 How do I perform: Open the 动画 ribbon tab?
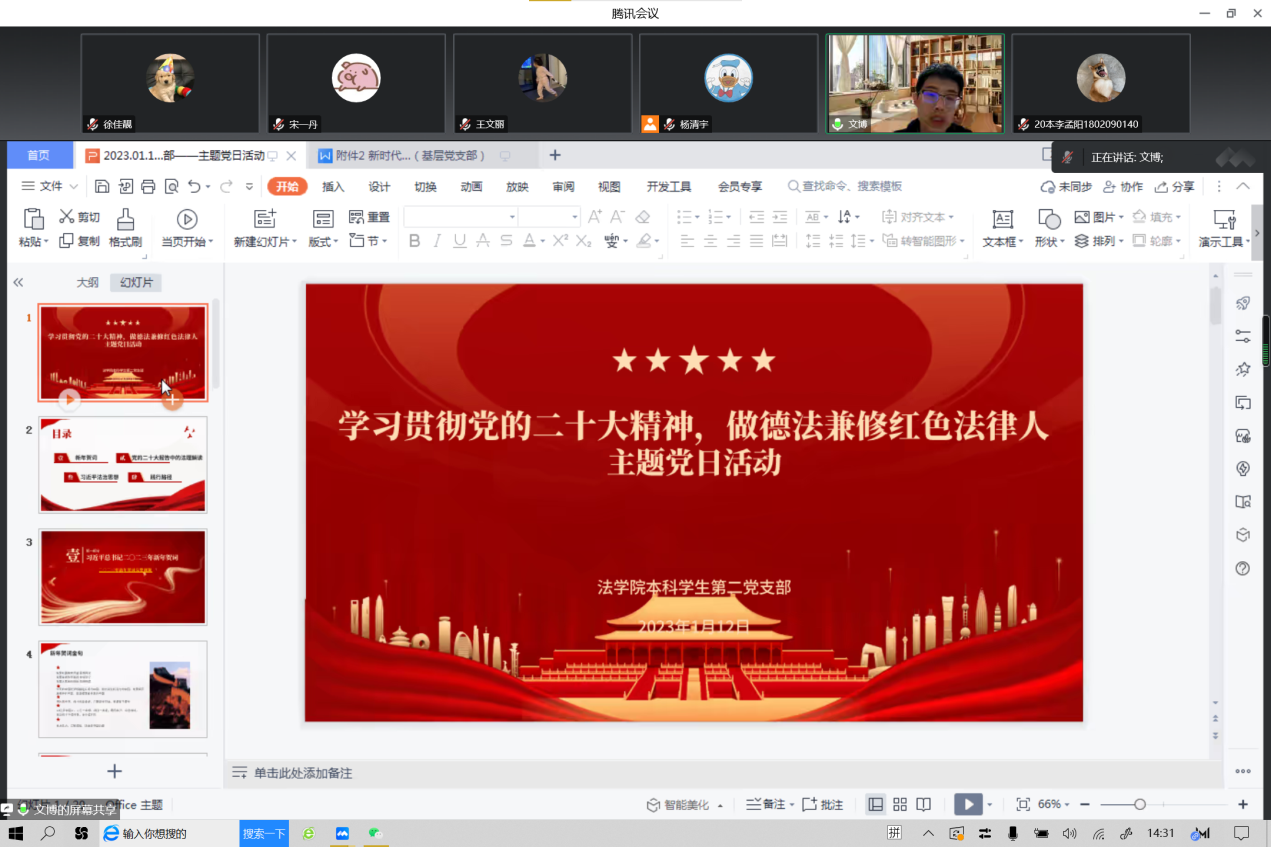pos(471,186)
